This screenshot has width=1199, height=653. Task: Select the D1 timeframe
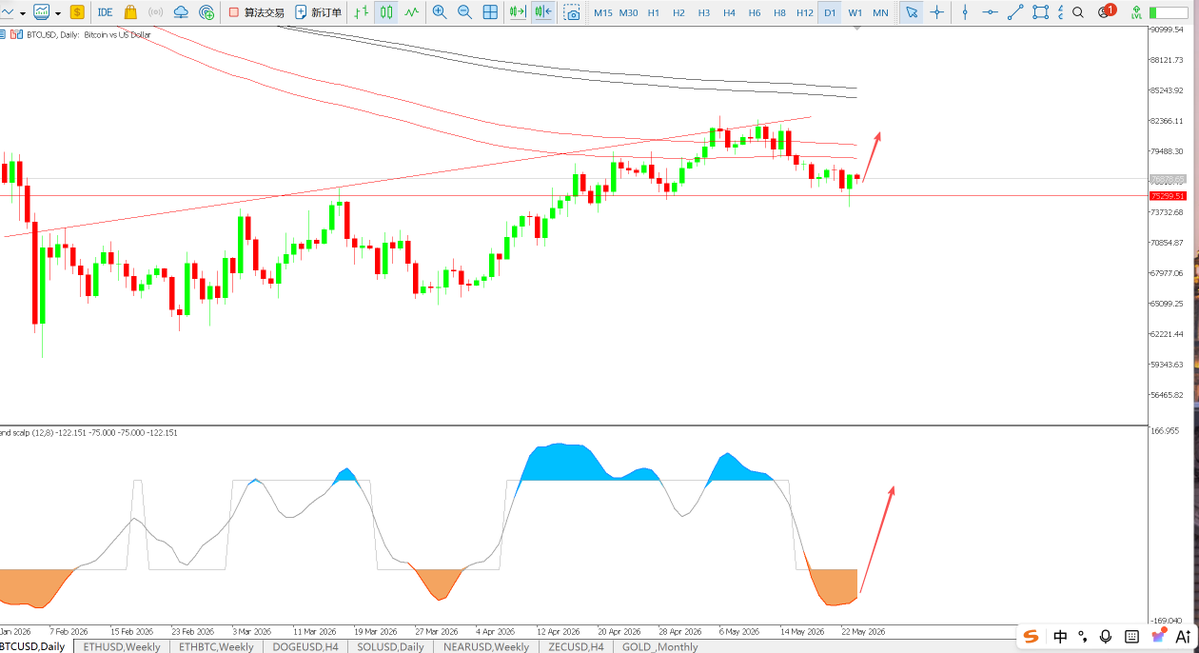pyautogui.click(x=830, y=13)
